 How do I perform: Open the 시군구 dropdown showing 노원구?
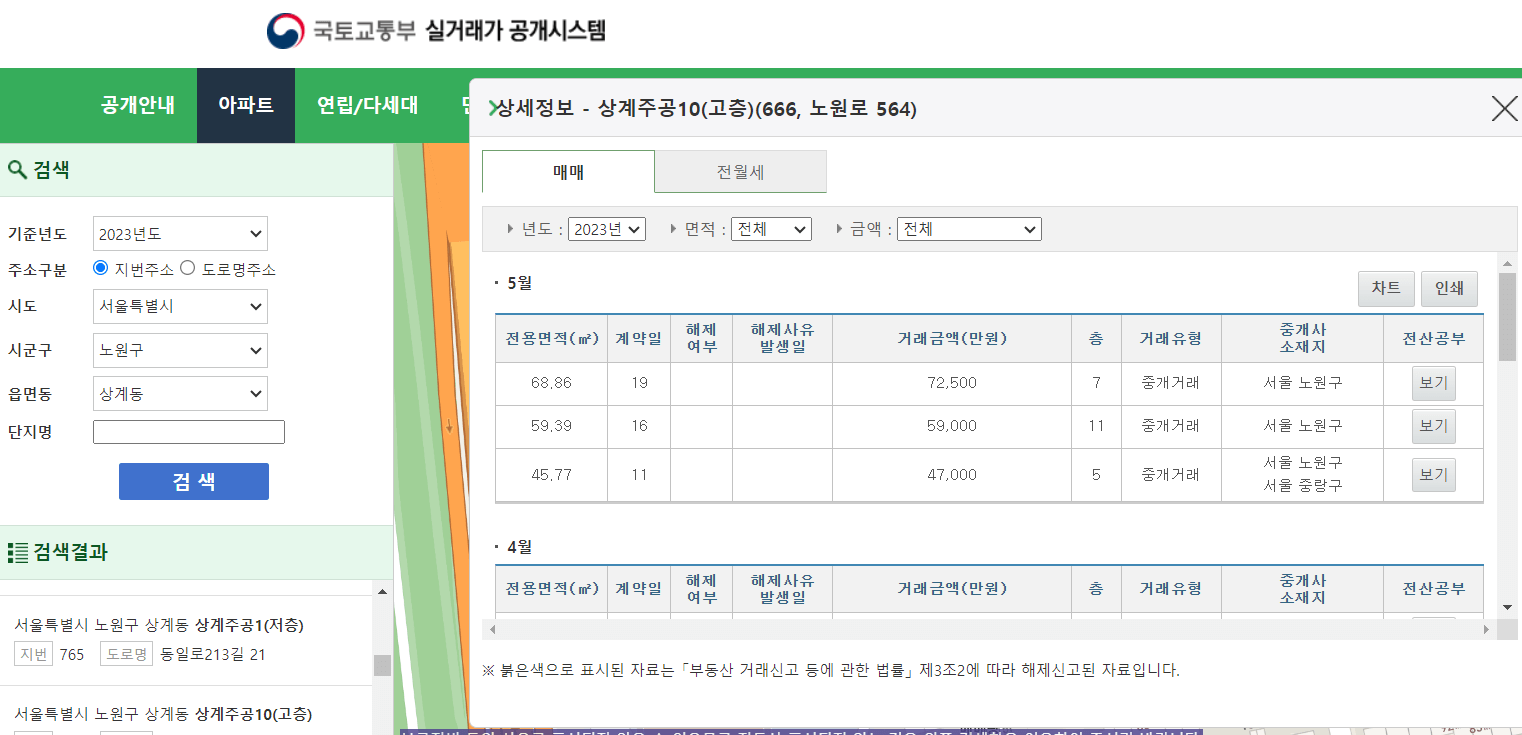click(180, 350)
